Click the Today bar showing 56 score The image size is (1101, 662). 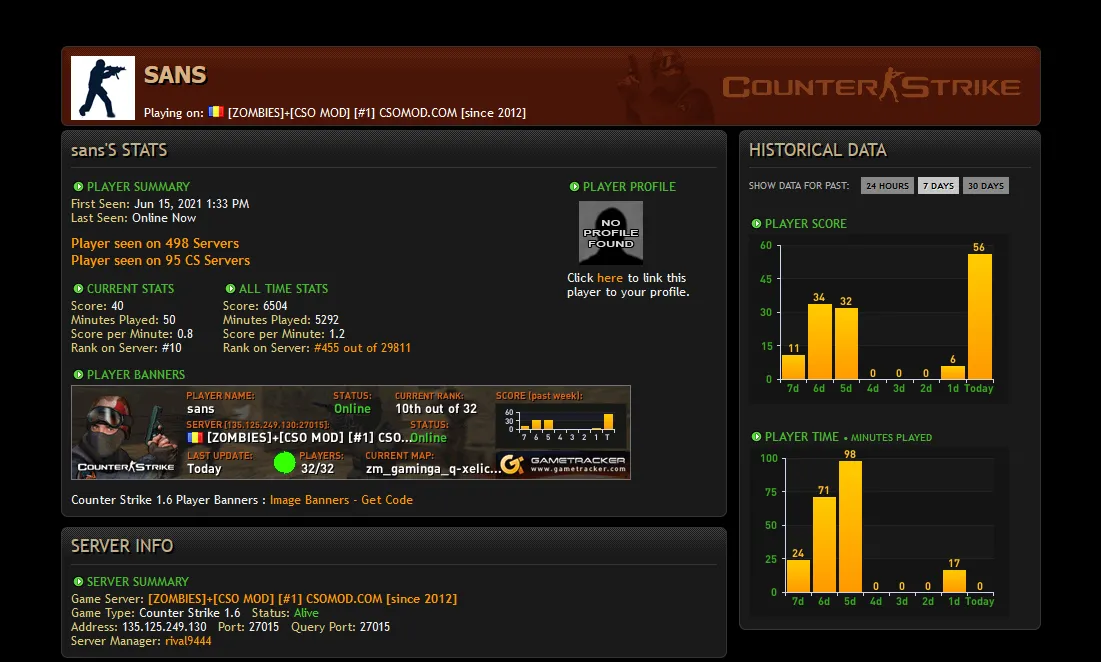(x=980, y=317)
